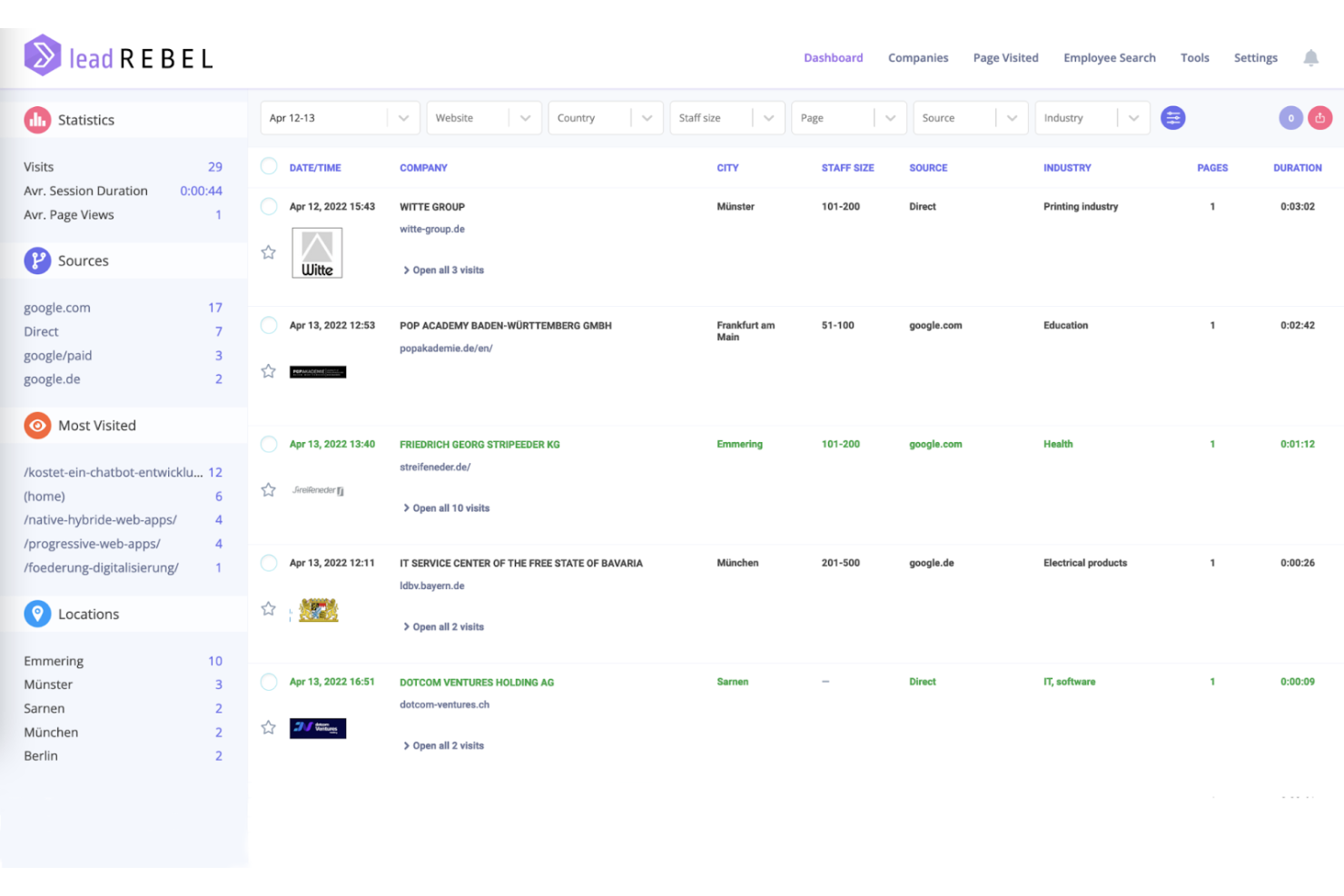Screen dimensions: 1344x896
Task: Open the Companies tab
Action: pyautogui.click(x=918, y=58)
